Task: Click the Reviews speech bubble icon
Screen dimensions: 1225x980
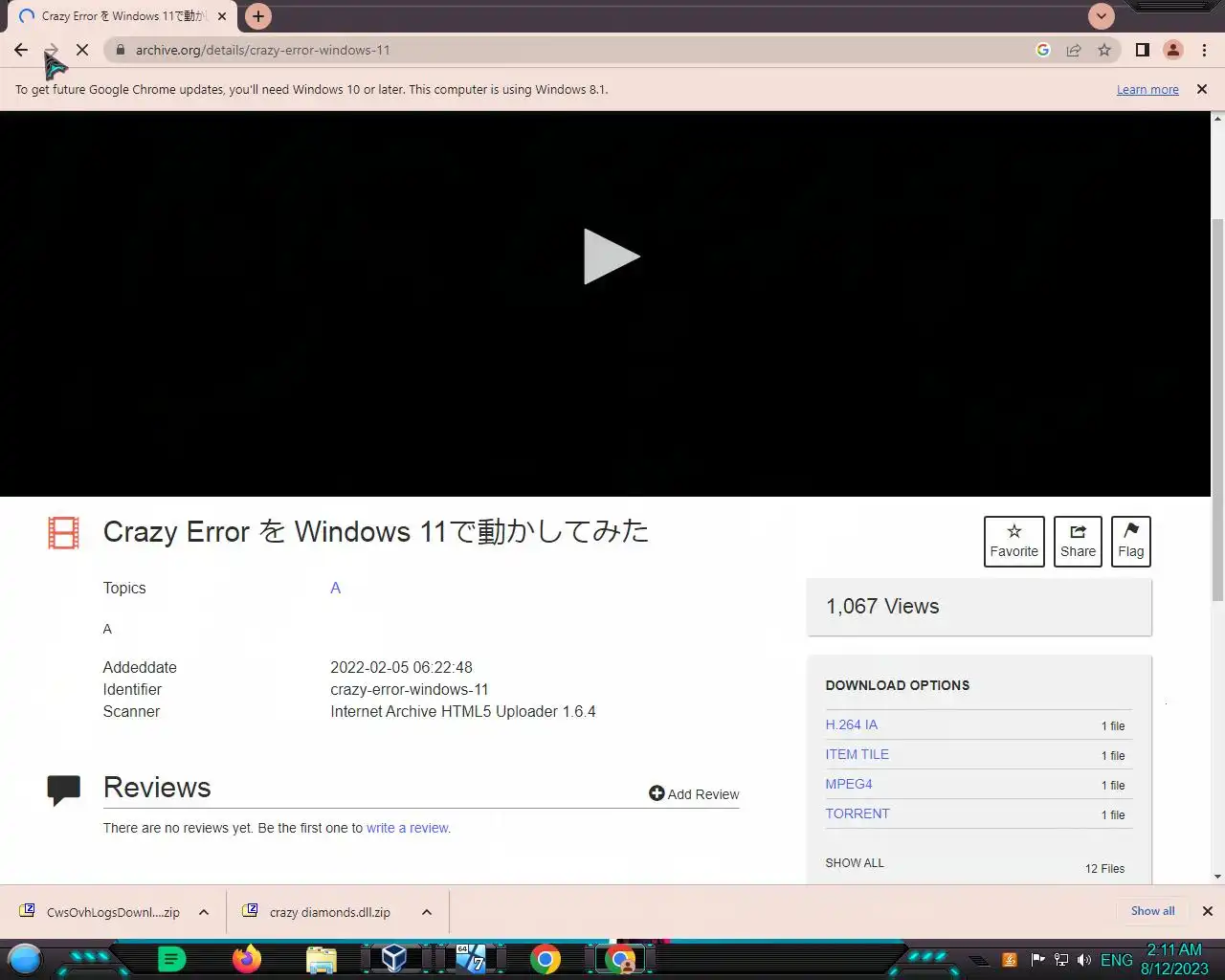Action: click(63, 790)
